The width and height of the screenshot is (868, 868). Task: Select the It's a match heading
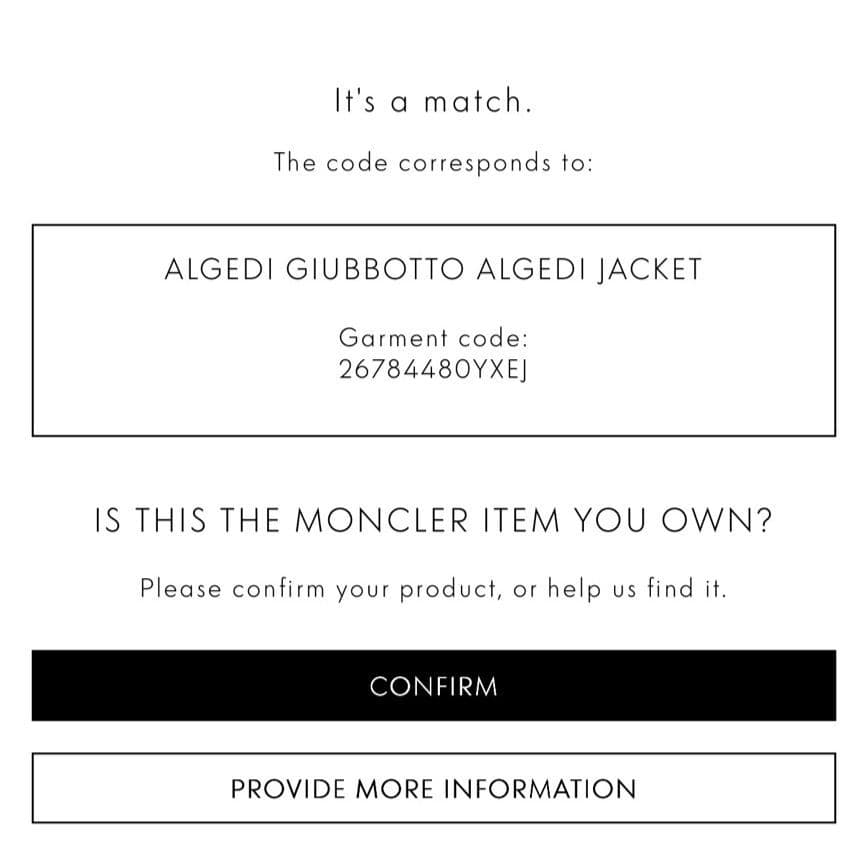(x=434, y=100)
